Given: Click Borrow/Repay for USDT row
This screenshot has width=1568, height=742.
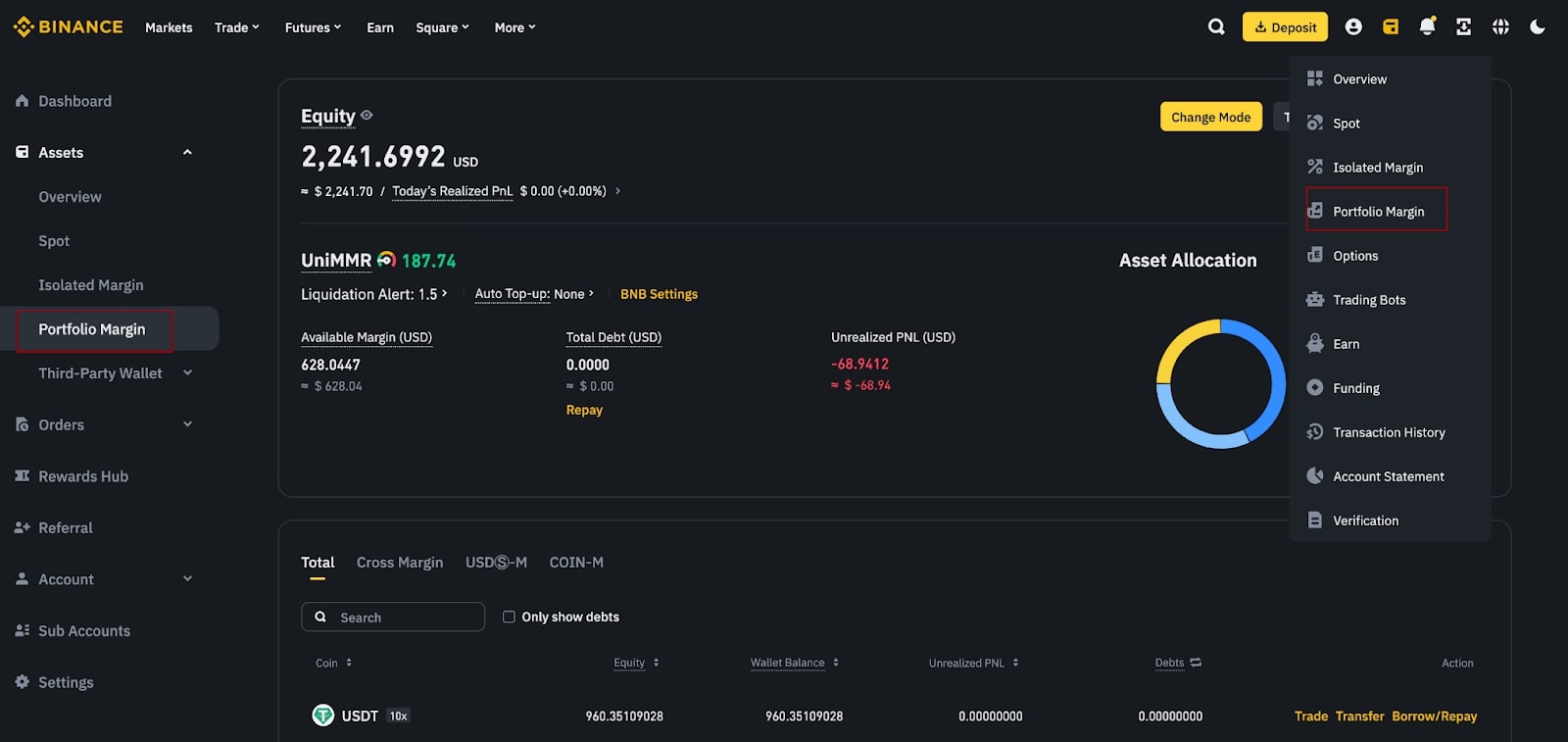Looking at the screenshot, I should pos(1434,717).
